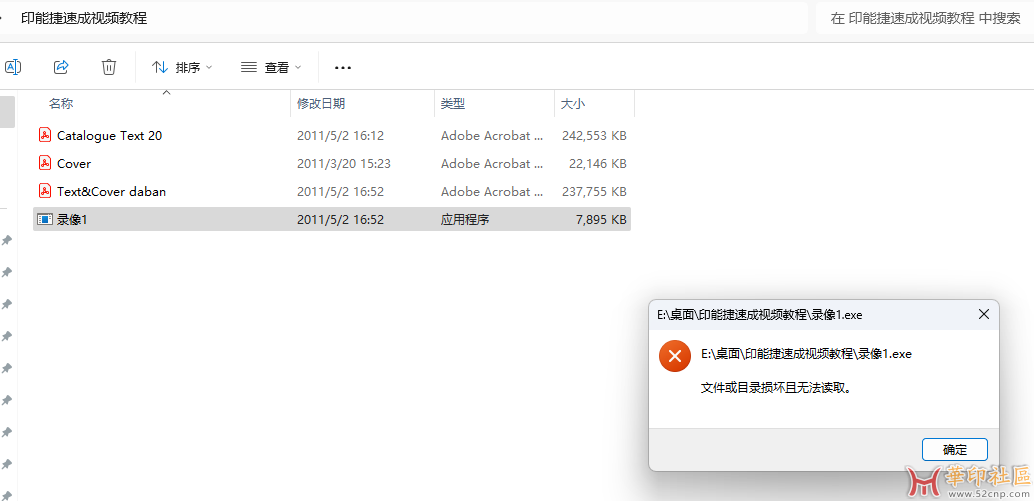This screenshot has height=501, width=1034.
Task: Click the 确定 button in error dialog
Action: 955,450
